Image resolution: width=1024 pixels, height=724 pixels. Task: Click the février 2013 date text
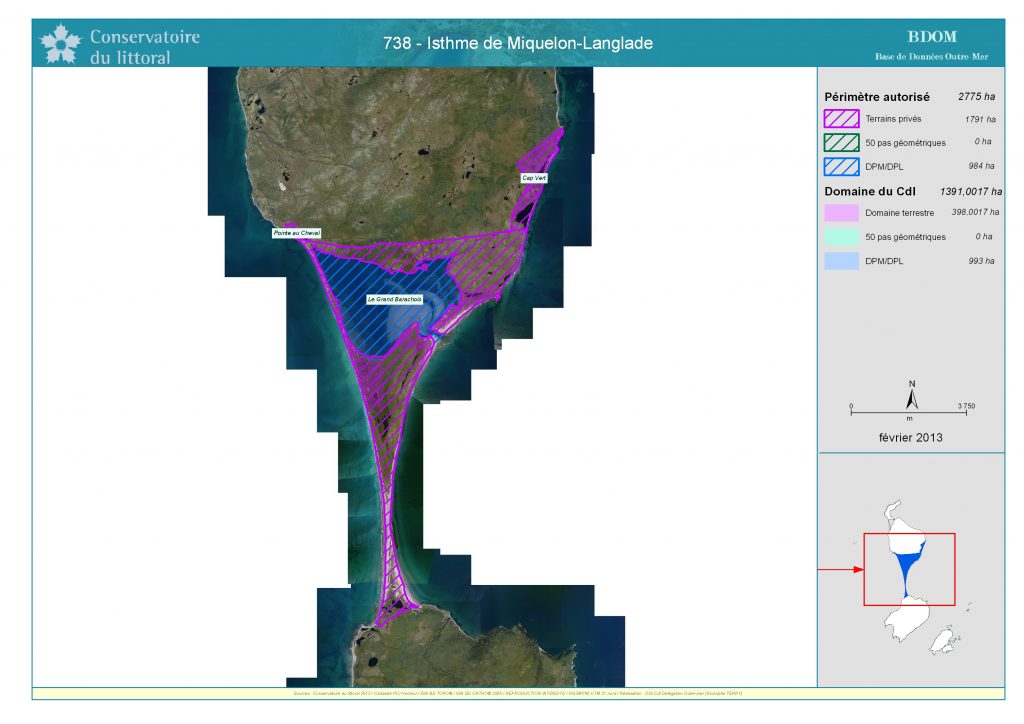click(x=911, y=437)
